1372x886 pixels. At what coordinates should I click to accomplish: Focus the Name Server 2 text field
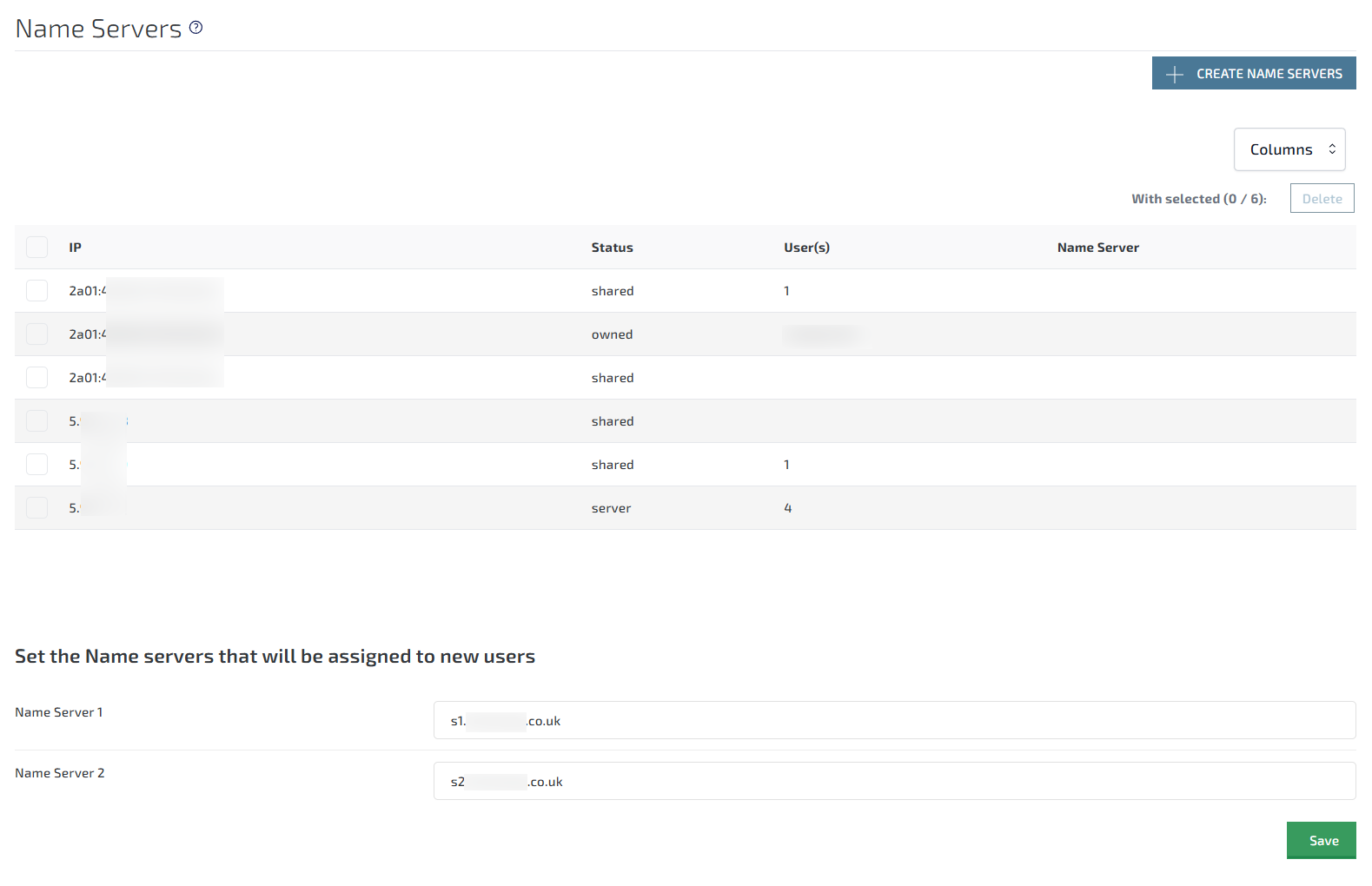(x=893, y=782)
